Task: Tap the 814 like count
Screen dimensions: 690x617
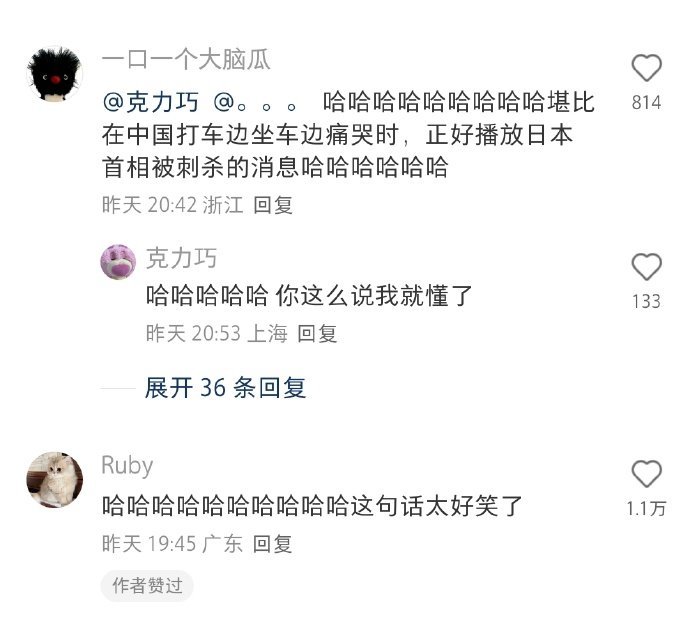Action: (646, 103)
